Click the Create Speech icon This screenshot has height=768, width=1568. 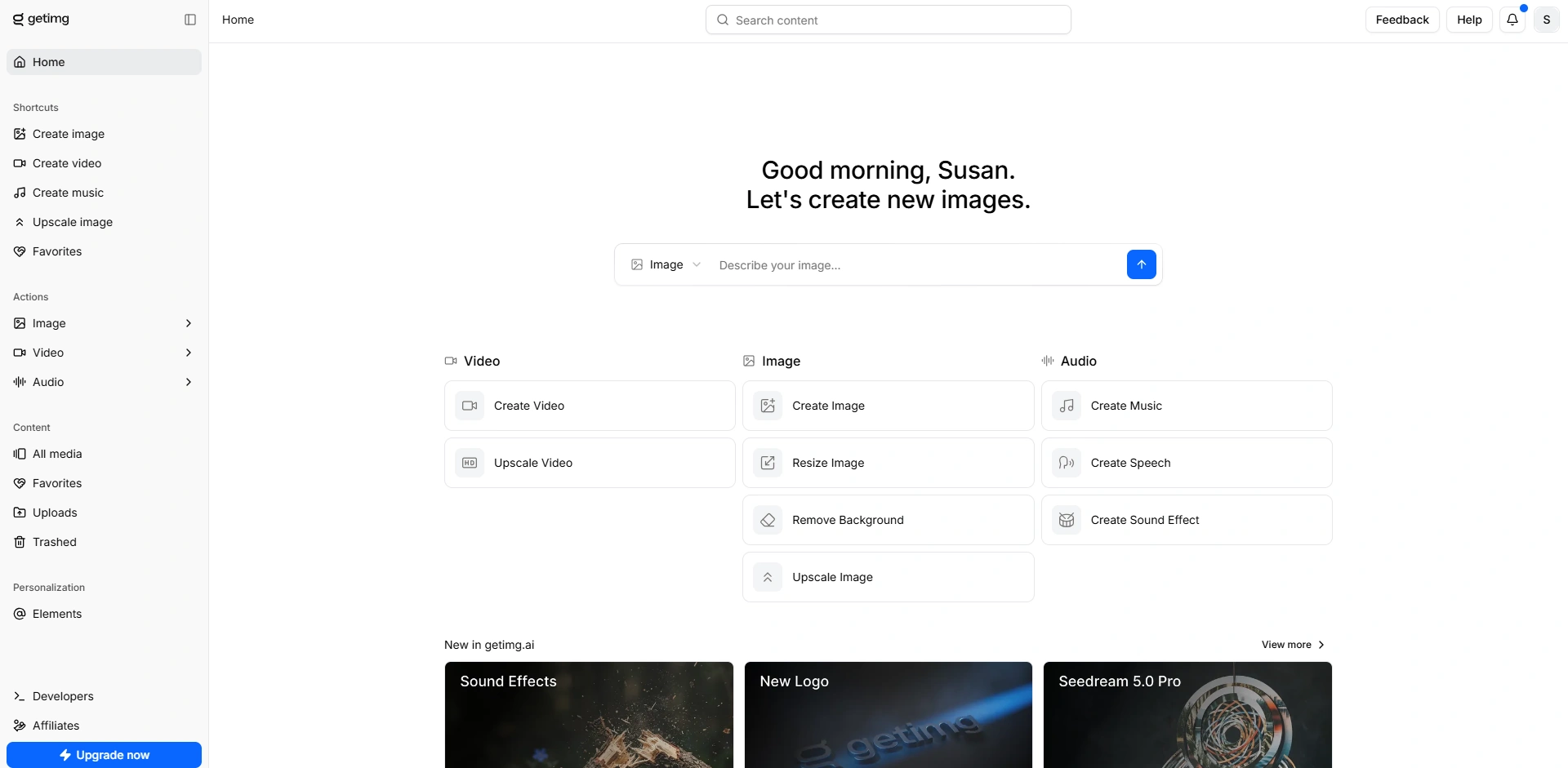(1067, 463)
